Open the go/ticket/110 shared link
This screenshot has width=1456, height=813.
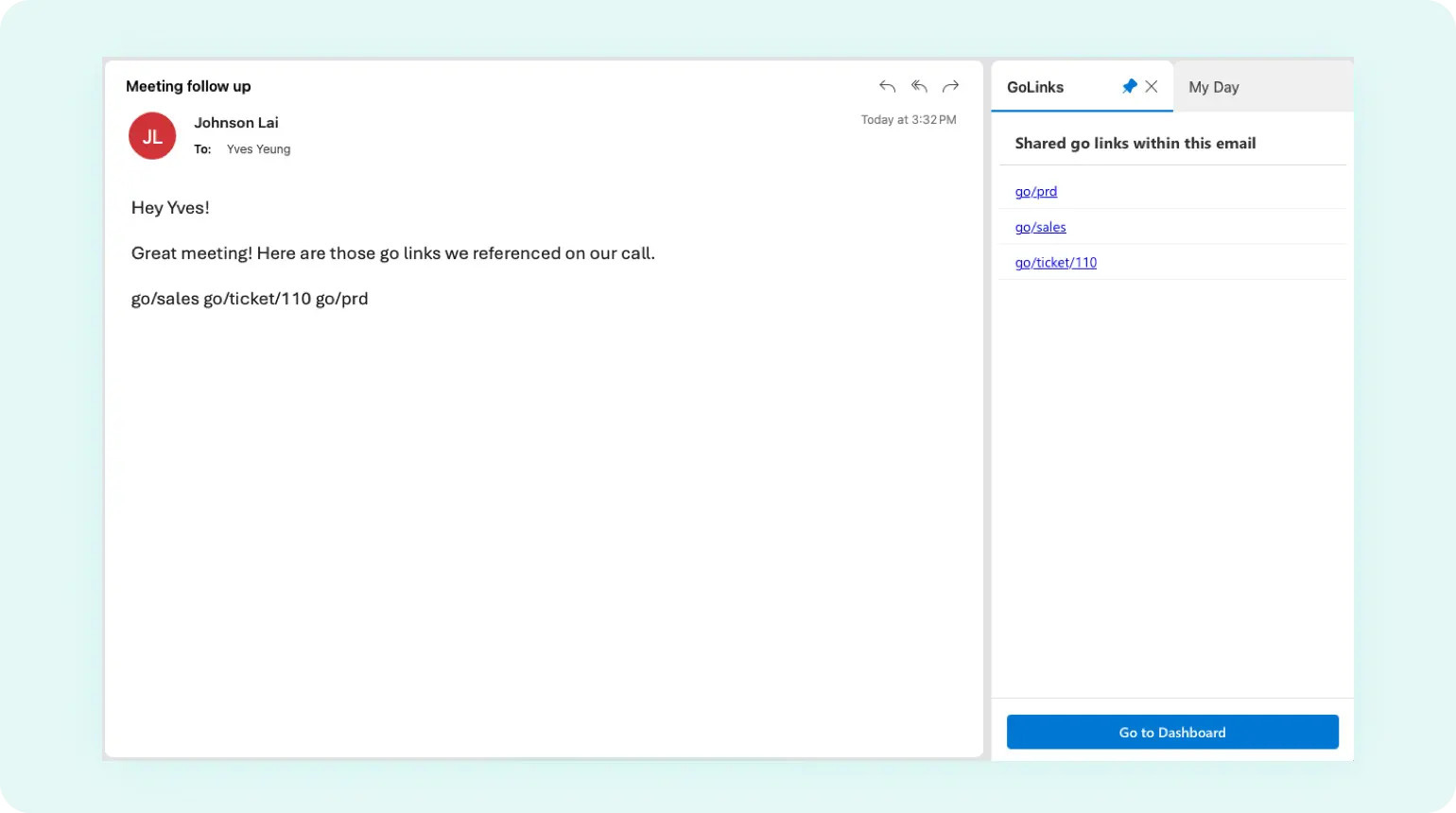coord(1055,262)
